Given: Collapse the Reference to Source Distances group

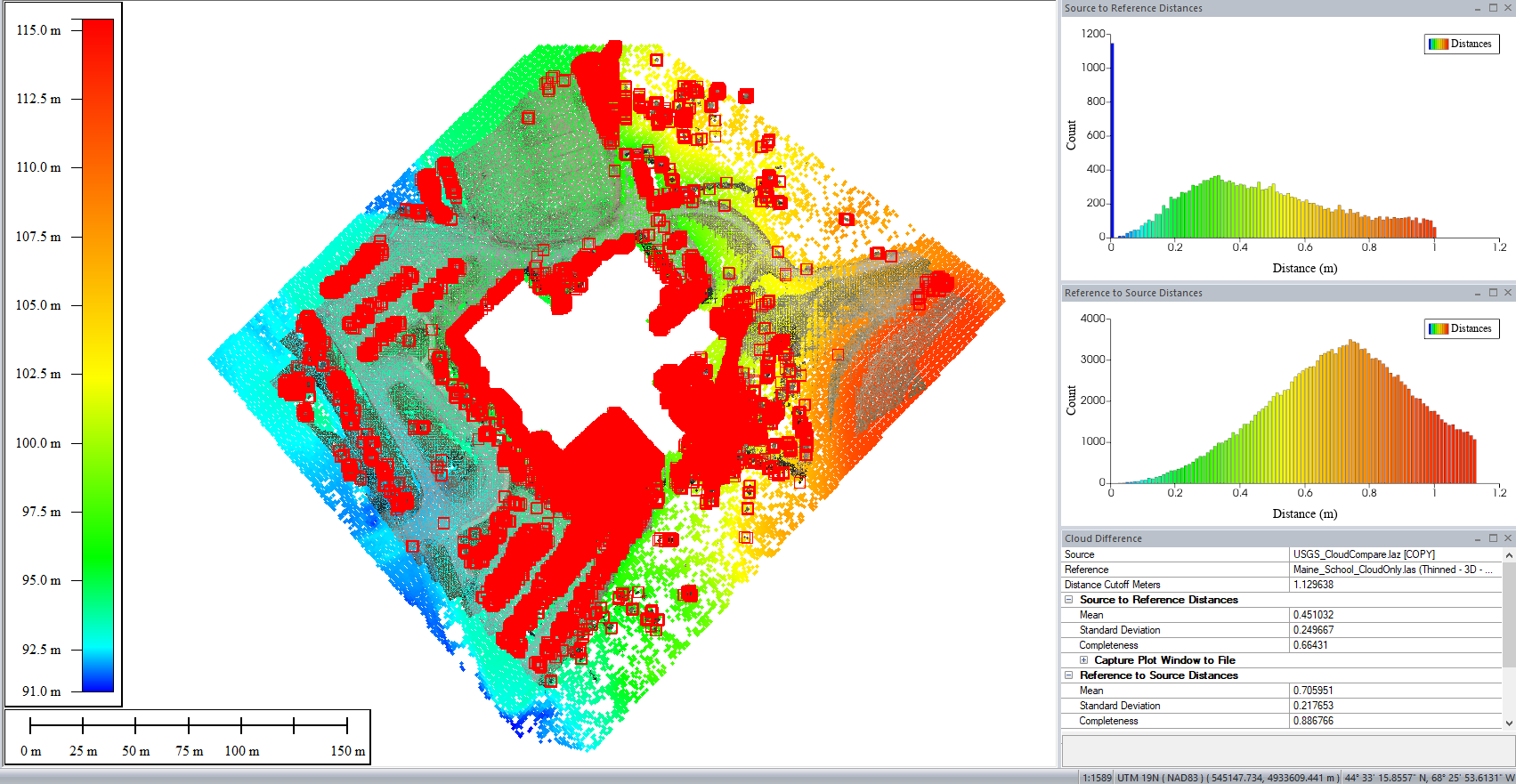Looking at the screenshot, I should [1069, 675].
